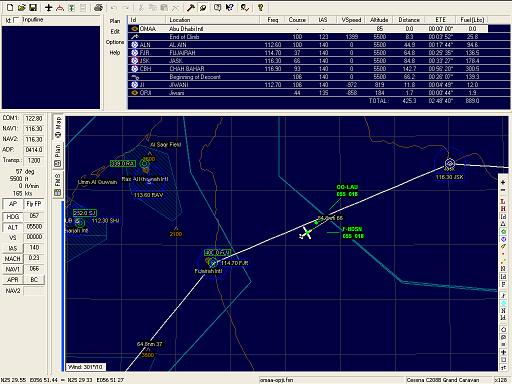512x384 pixels.
Task: Select the FJR FUJAIRAH waypoint row
Action: (308, 53)
